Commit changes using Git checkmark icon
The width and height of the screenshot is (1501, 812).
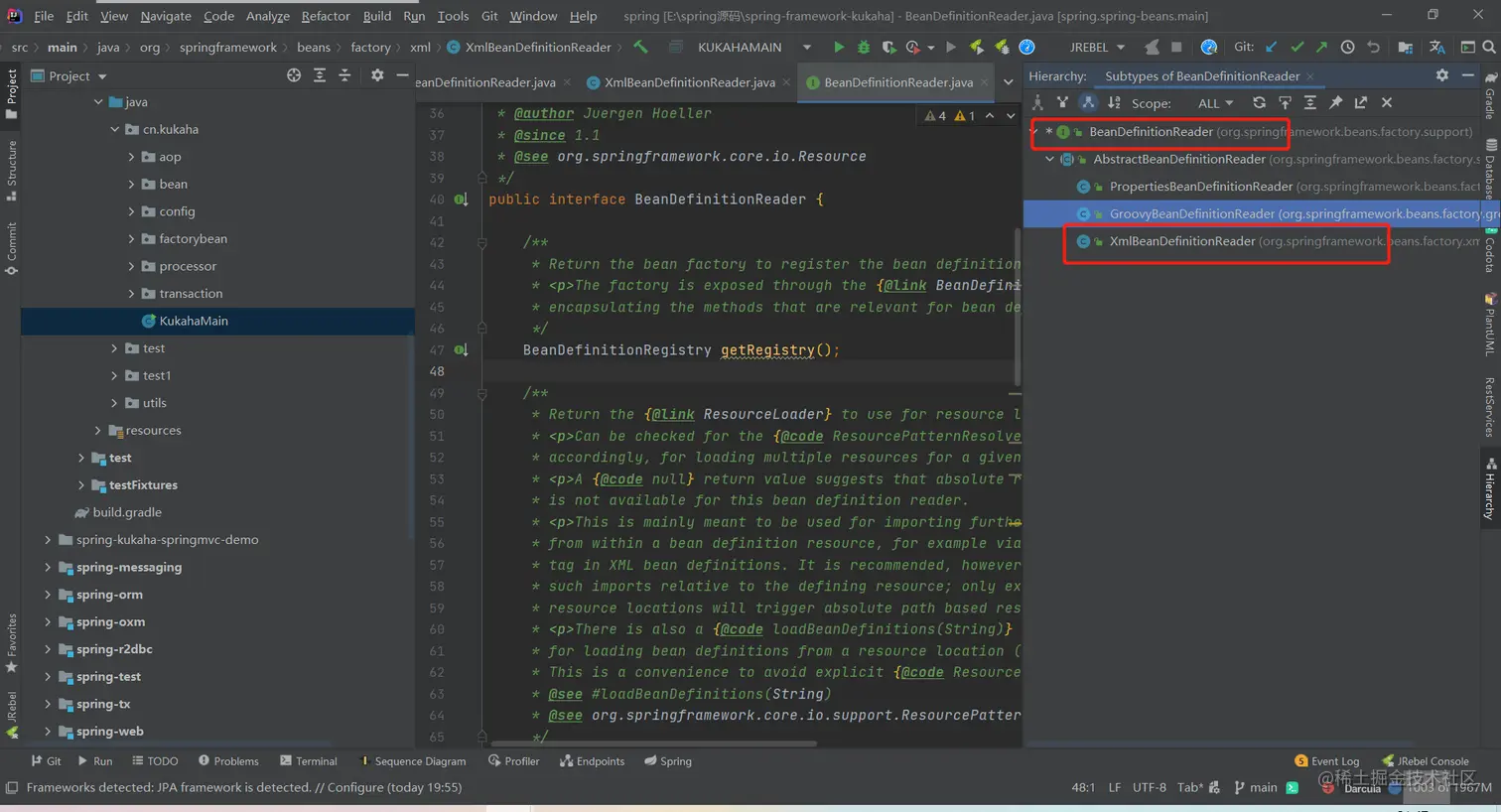click(1296, 47)
